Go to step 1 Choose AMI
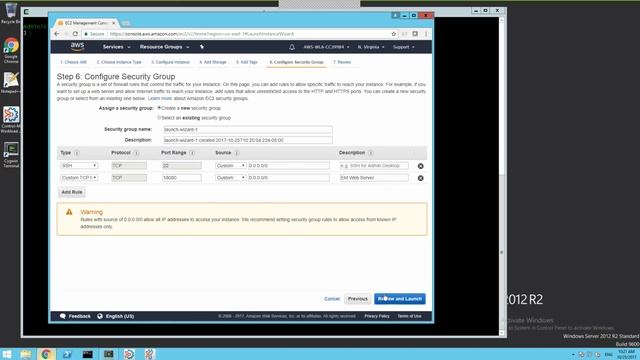Screen dimensions: 640x360 [73, 62]
